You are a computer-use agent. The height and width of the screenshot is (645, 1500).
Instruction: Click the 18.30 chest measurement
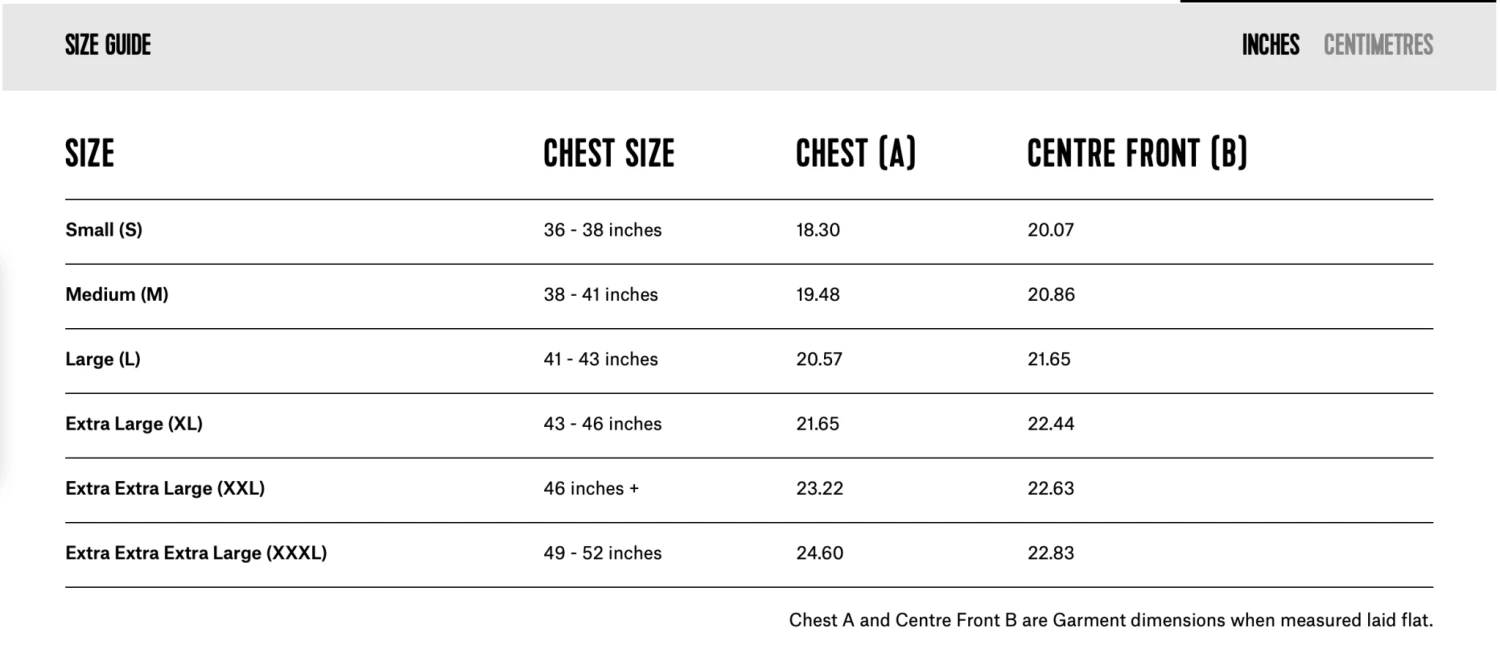pos(818,230)
